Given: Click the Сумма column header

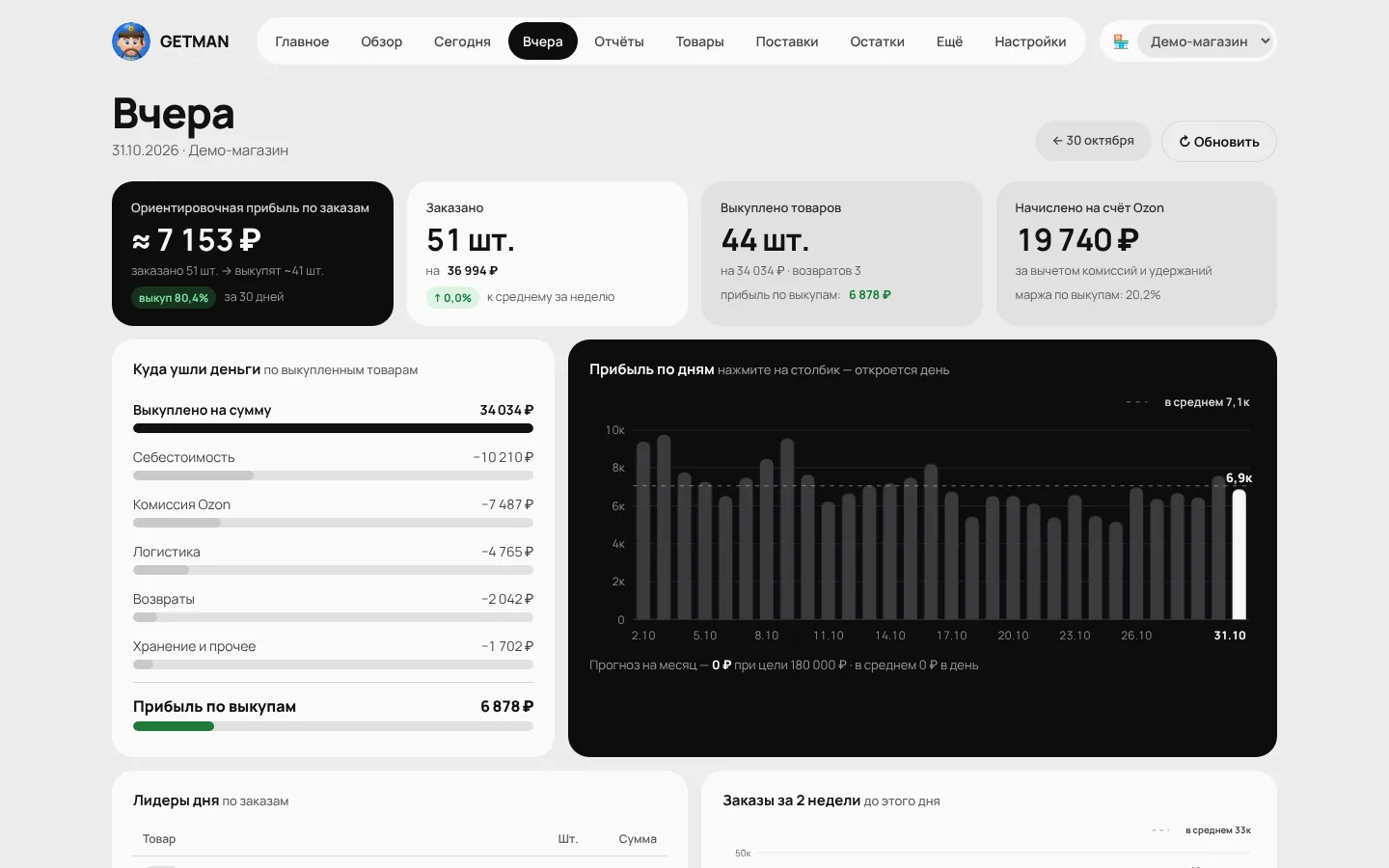Looking at the screenshot, I should coord(638,839).
